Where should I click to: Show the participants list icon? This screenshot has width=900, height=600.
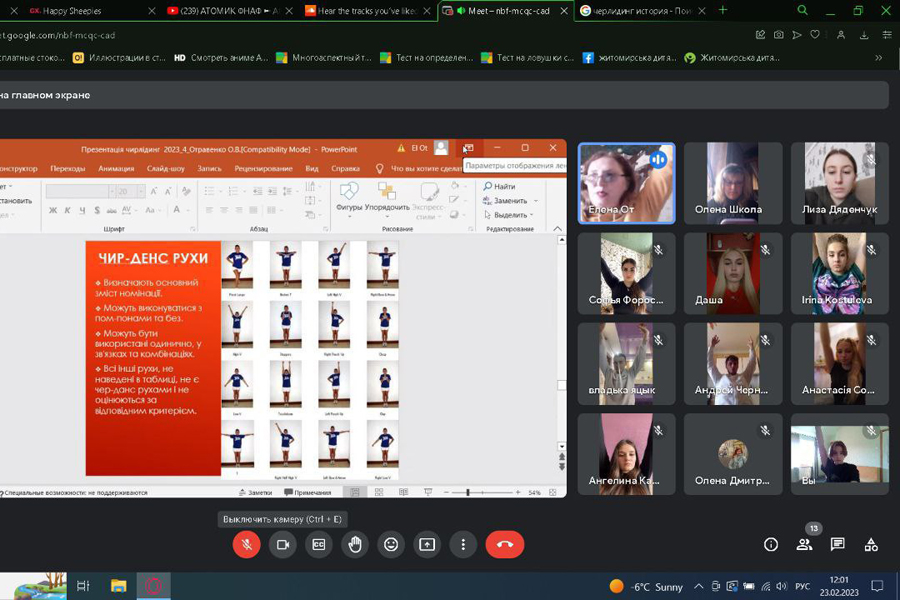[804, 544]
